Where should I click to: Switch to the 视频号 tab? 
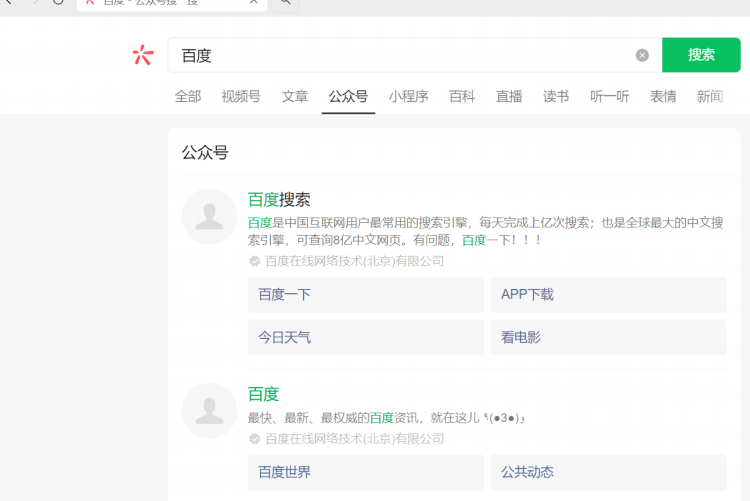(241, 97)
